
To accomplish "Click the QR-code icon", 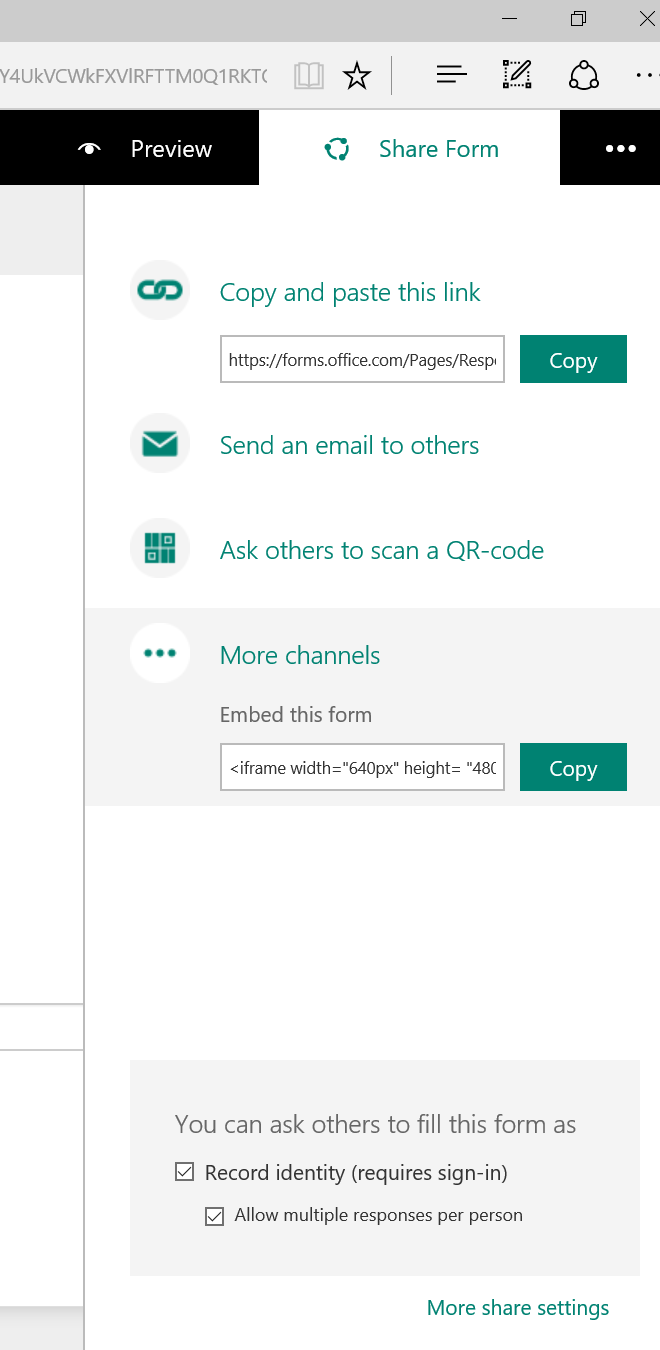I will tap(160, 548).
